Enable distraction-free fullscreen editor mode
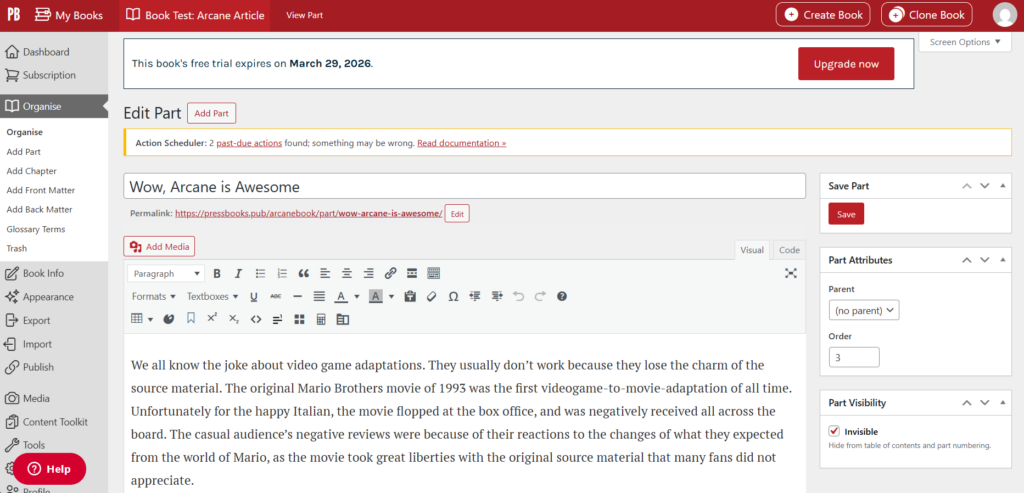 (x=791, y=274)
